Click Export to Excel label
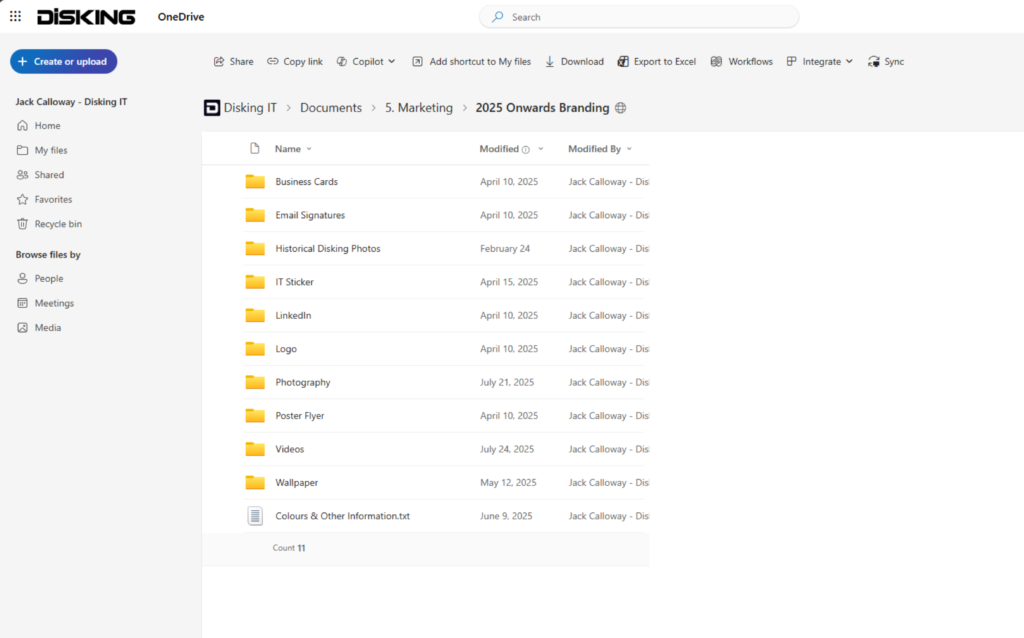This screenshot has height=638, width=1024. coord(665,61)
